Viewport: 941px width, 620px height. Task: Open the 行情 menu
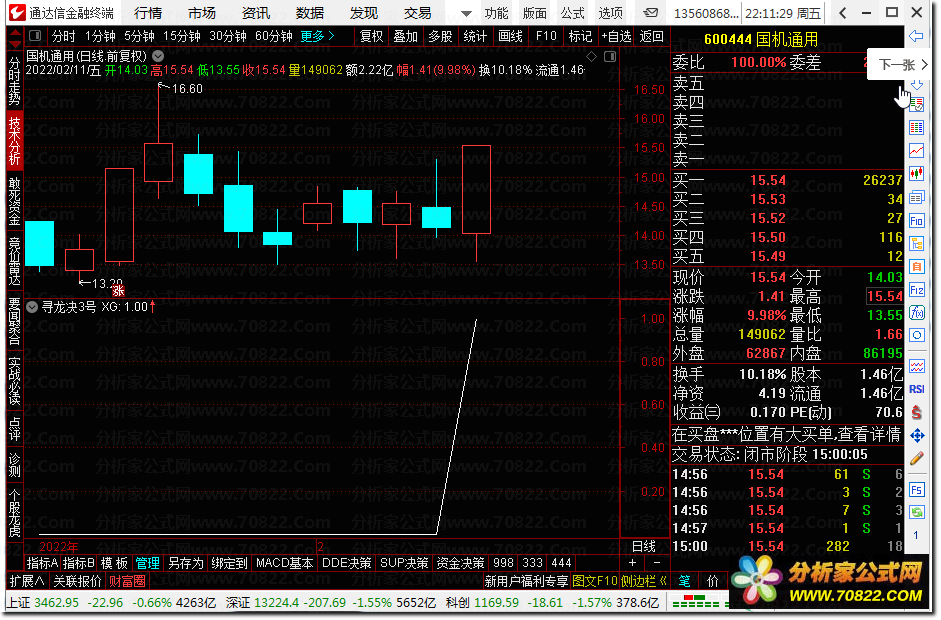148,13
